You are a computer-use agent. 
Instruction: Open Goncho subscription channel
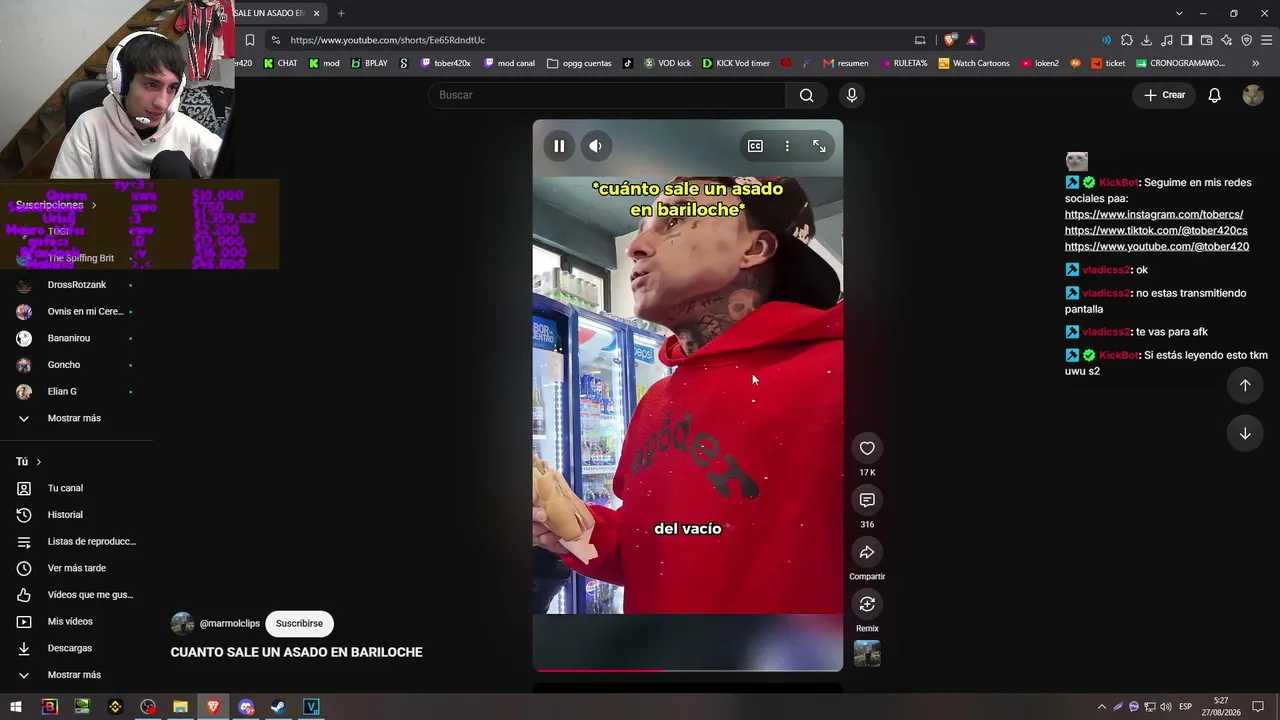coord(63,365)
